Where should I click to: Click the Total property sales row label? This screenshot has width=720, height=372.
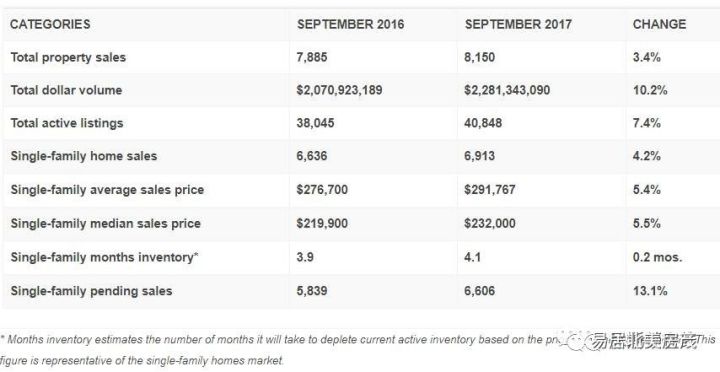click(68, 57)
